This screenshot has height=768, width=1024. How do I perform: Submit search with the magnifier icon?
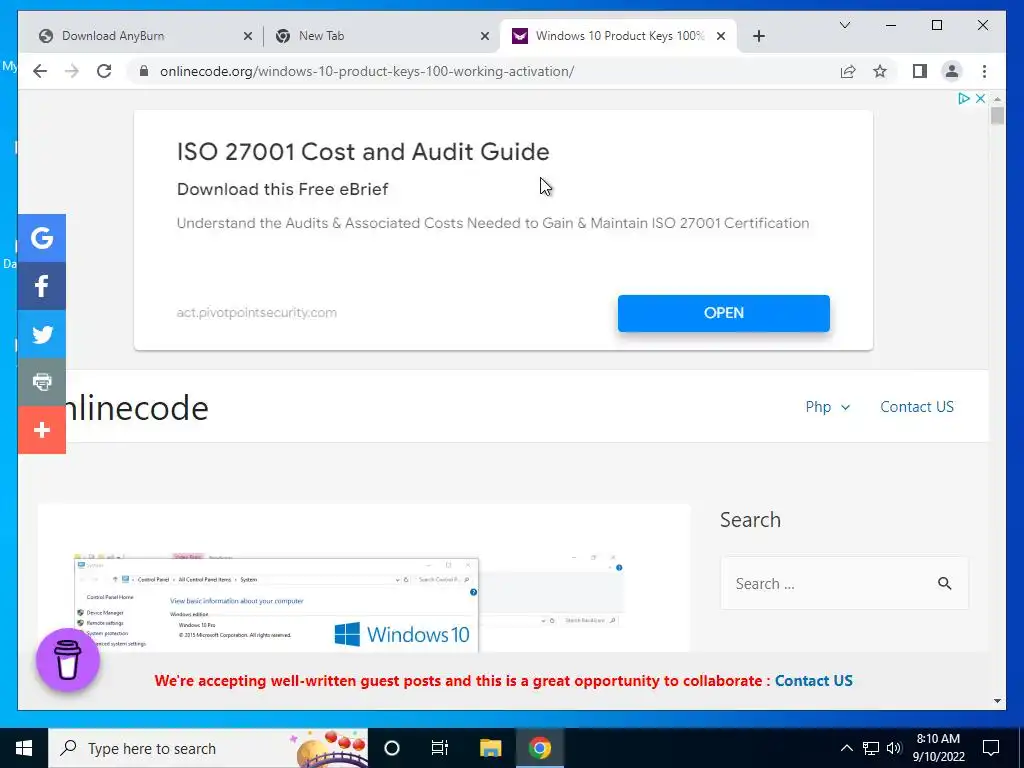point(944,583)
